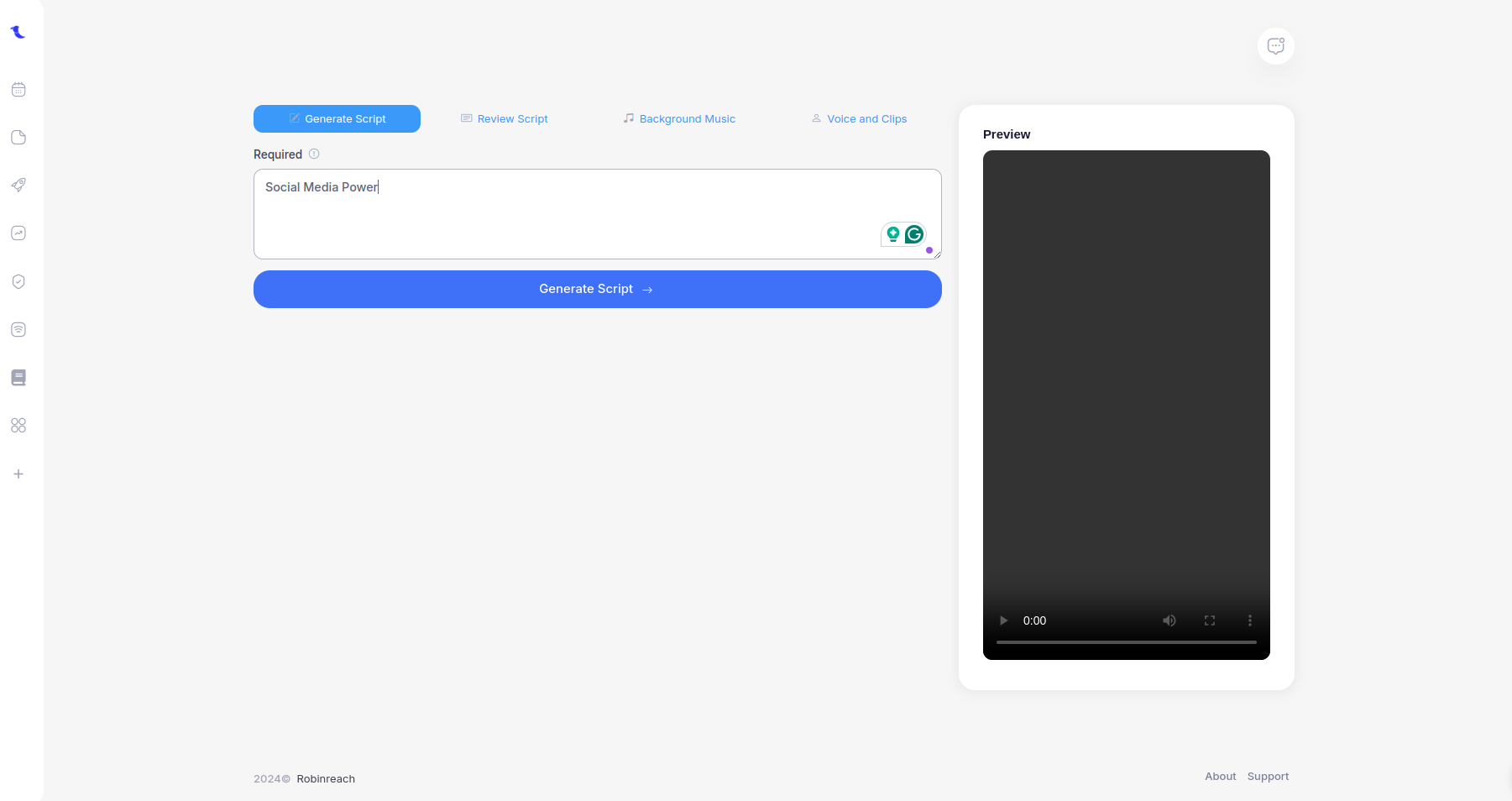Screen dimensions: 1512x801
Task: Switch to the Background Music tab
Action: (x=679, y=119)
